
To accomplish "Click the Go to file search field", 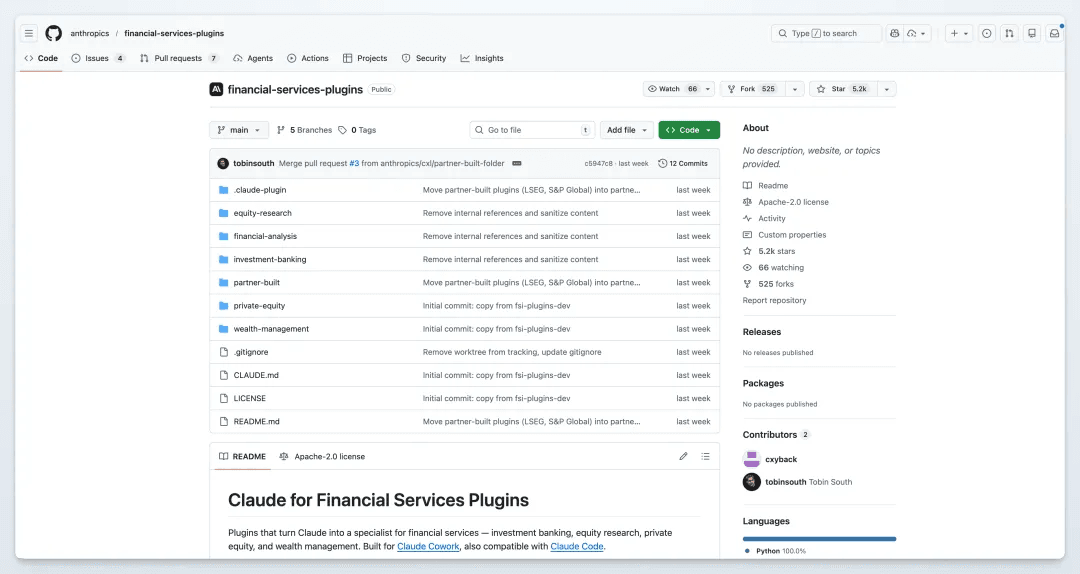I will pyautogui.click(x=530, y=130).
